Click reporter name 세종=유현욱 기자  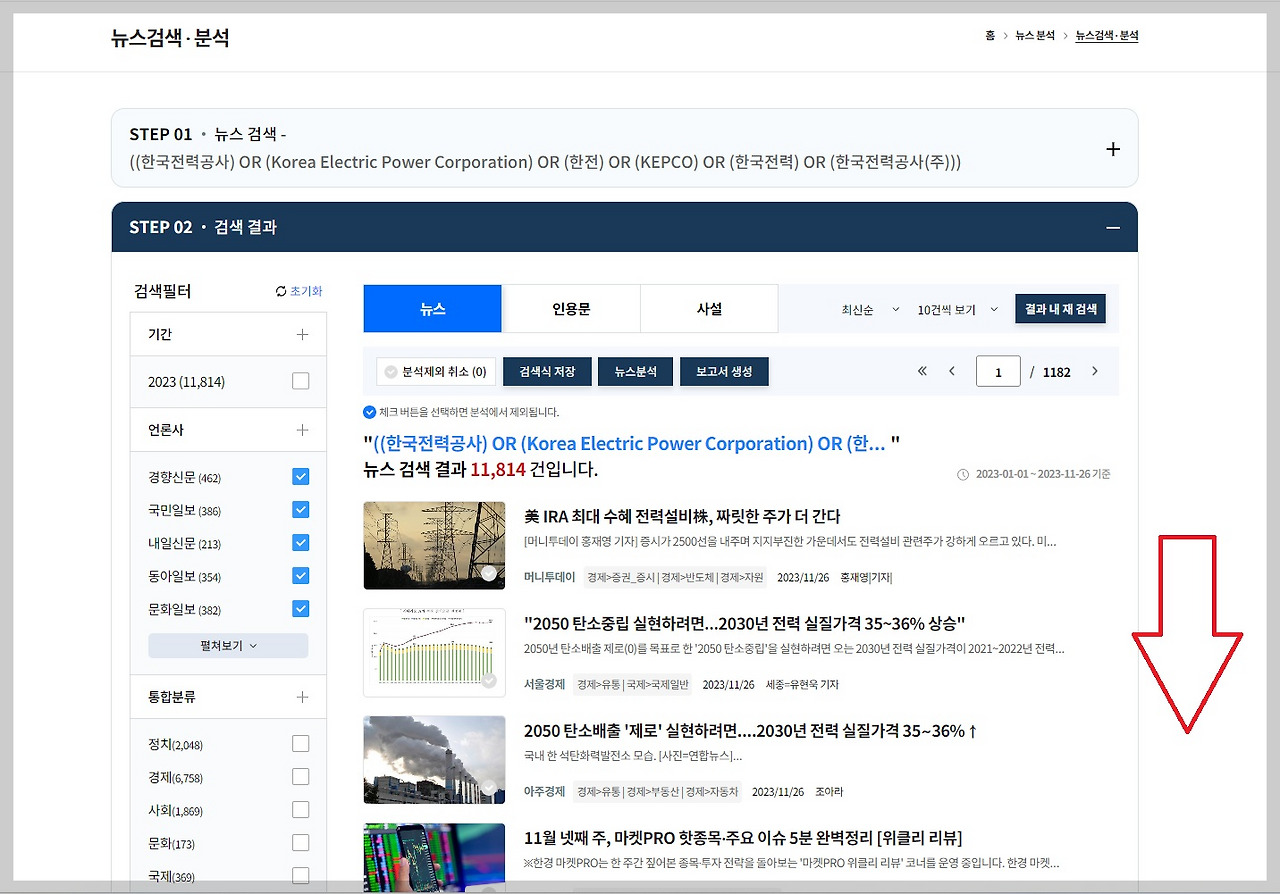click(802, 685)
